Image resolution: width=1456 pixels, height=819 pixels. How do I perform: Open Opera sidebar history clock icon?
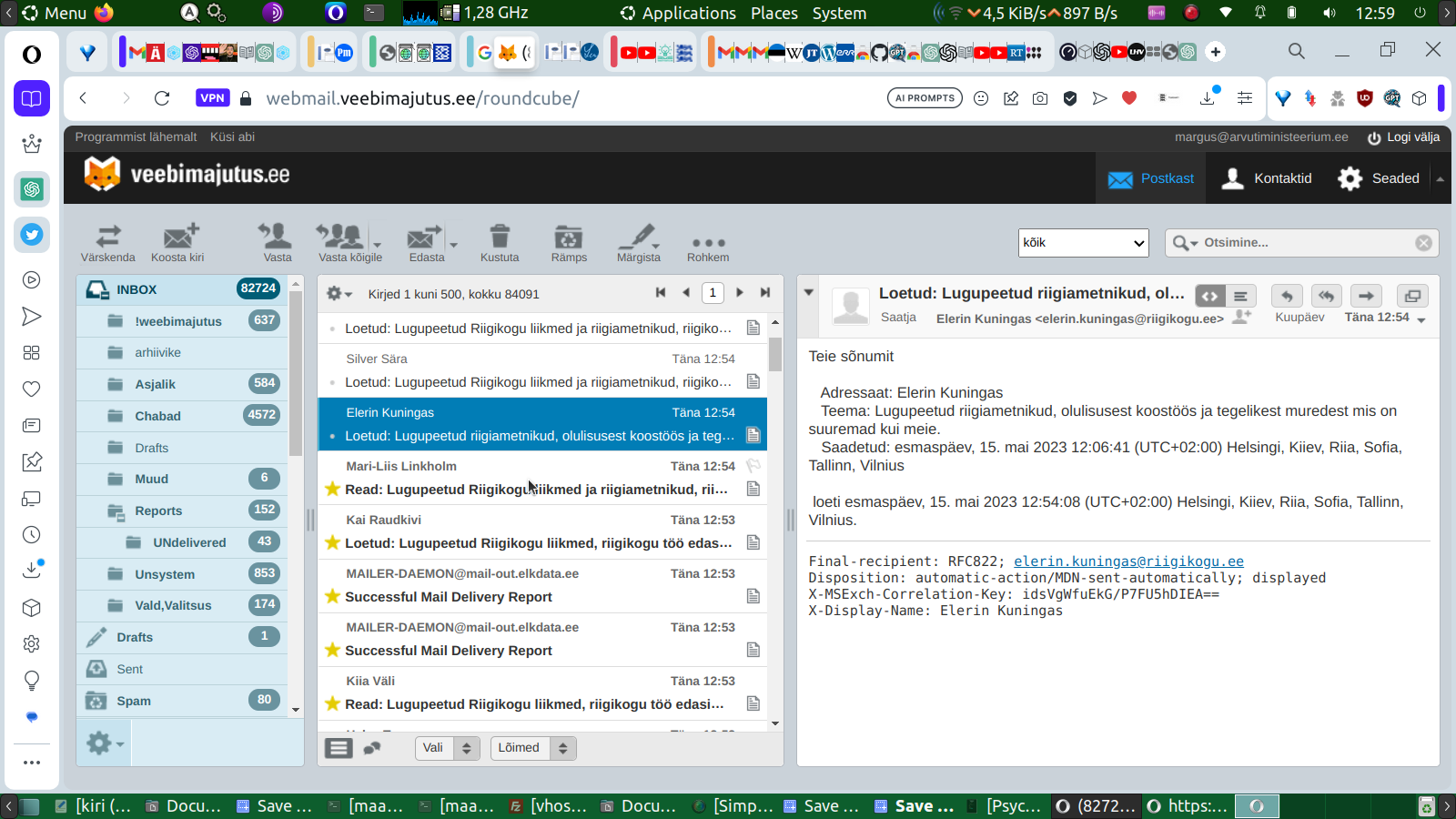[32, 535]
